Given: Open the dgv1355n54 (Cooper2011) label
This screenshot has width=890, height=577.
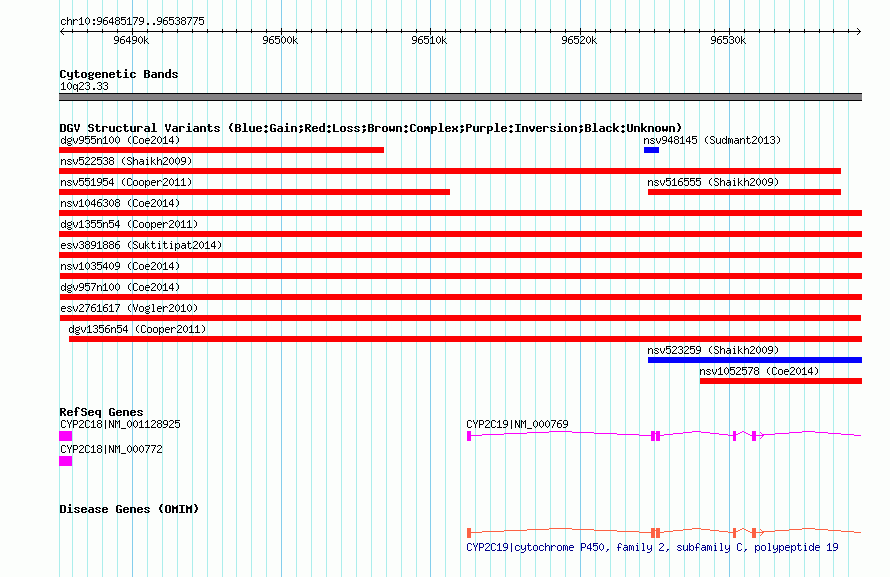Looking at the screenshot, I should point(129,224).
